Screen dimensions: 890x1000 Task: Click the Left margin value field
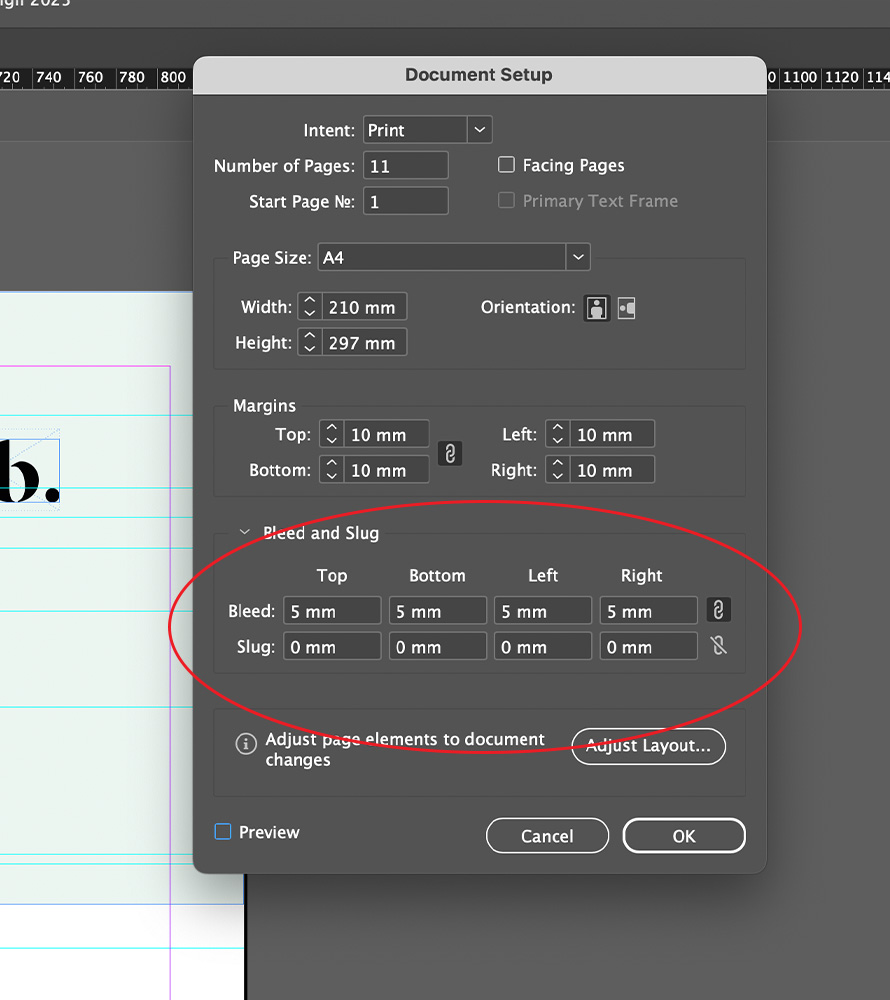coord(612,434)
